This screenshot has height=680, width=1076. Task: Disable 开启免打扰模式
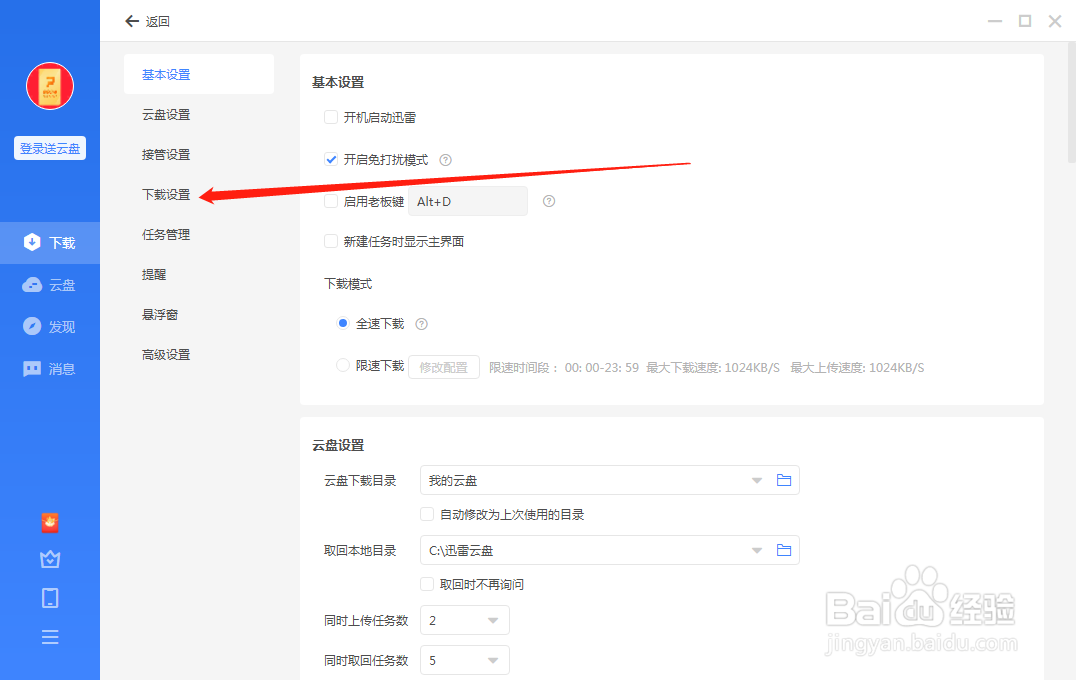(x=331, y=159)
